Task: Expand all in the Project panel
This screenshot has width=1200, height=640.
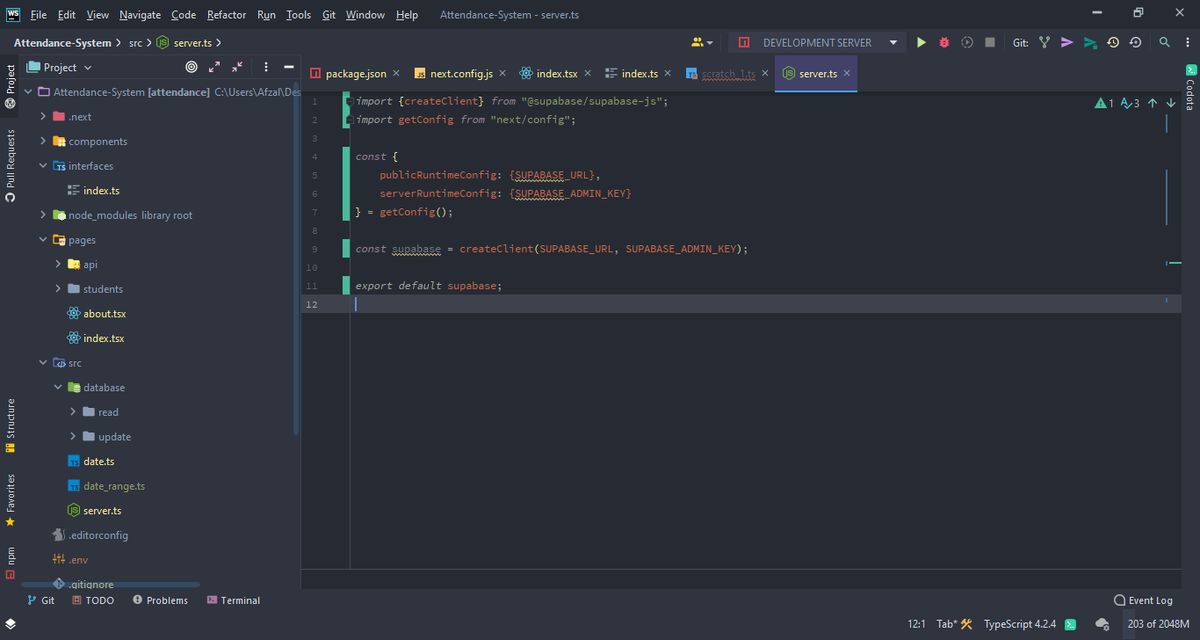Action: pos(214,67)
